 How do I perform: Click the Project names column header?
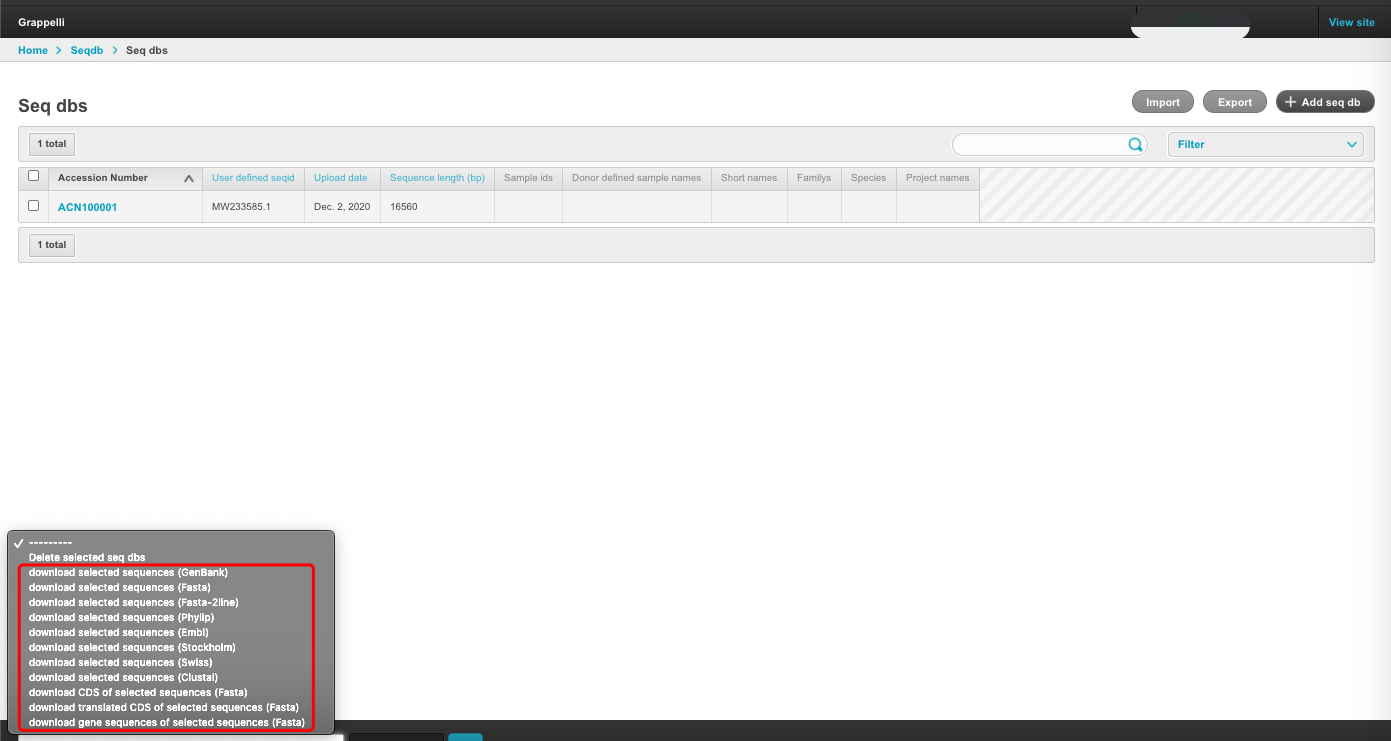[x=937, y=178]
